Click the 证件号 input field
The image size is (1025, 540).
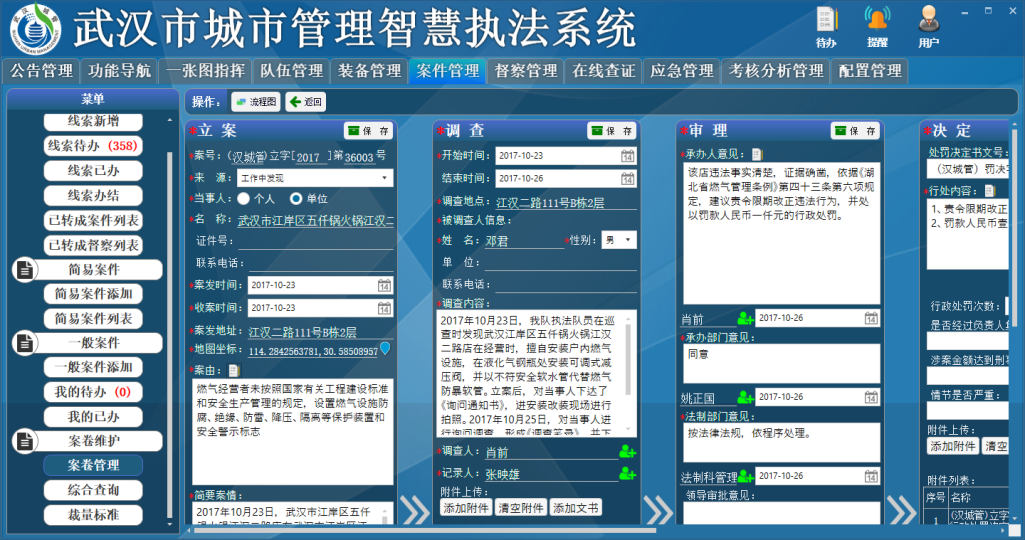click(315, 241)
